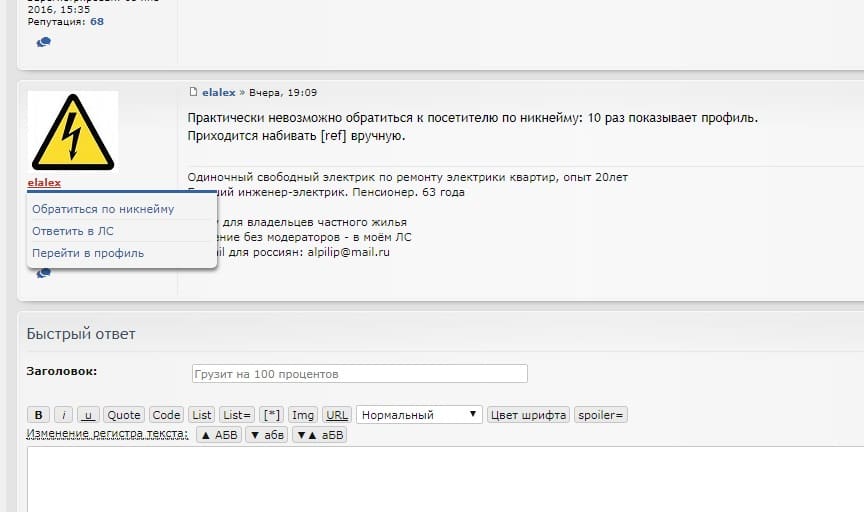Viewport: 864px width, 512px height.
Task: Choose Ответить в ЛС from popup
Action: coord(73,231)
